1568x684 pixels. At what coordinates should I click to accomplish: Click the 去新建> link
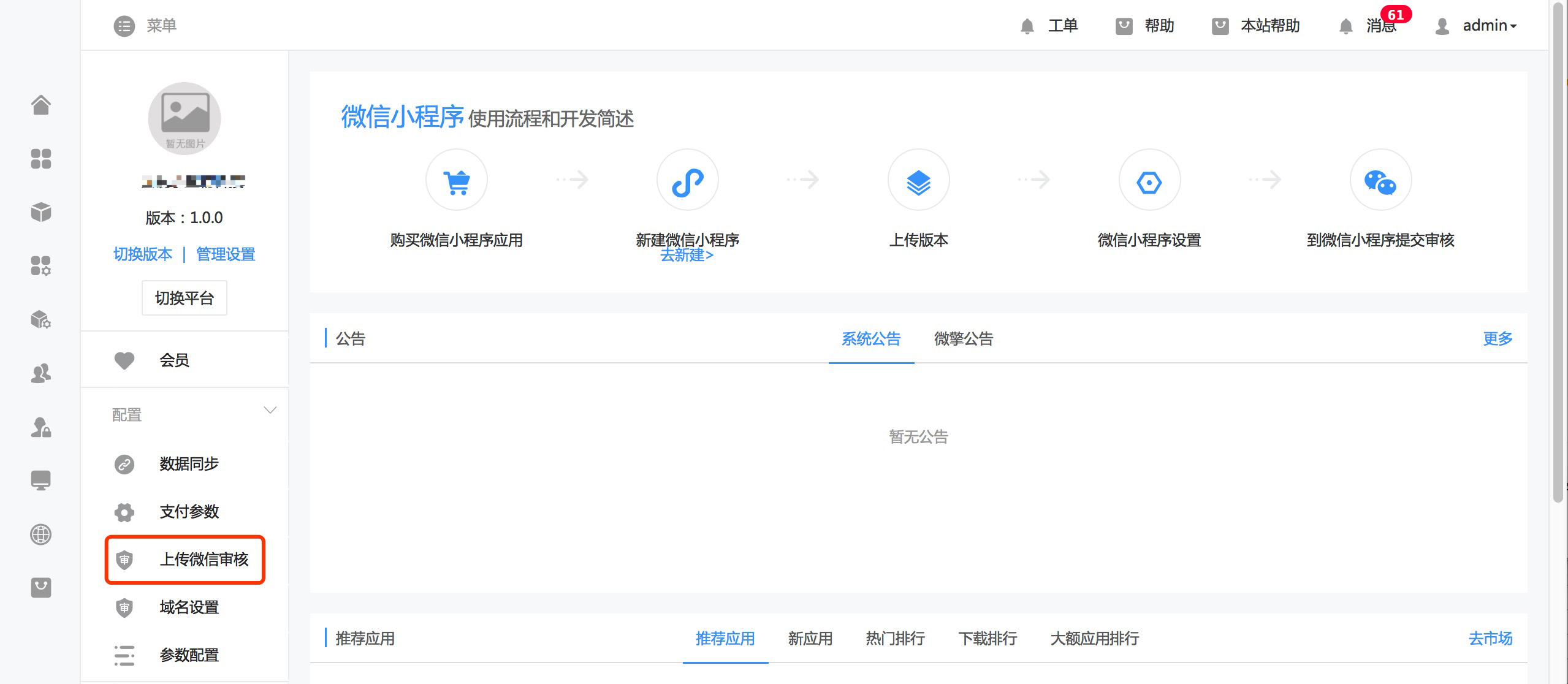coord(687,255)
